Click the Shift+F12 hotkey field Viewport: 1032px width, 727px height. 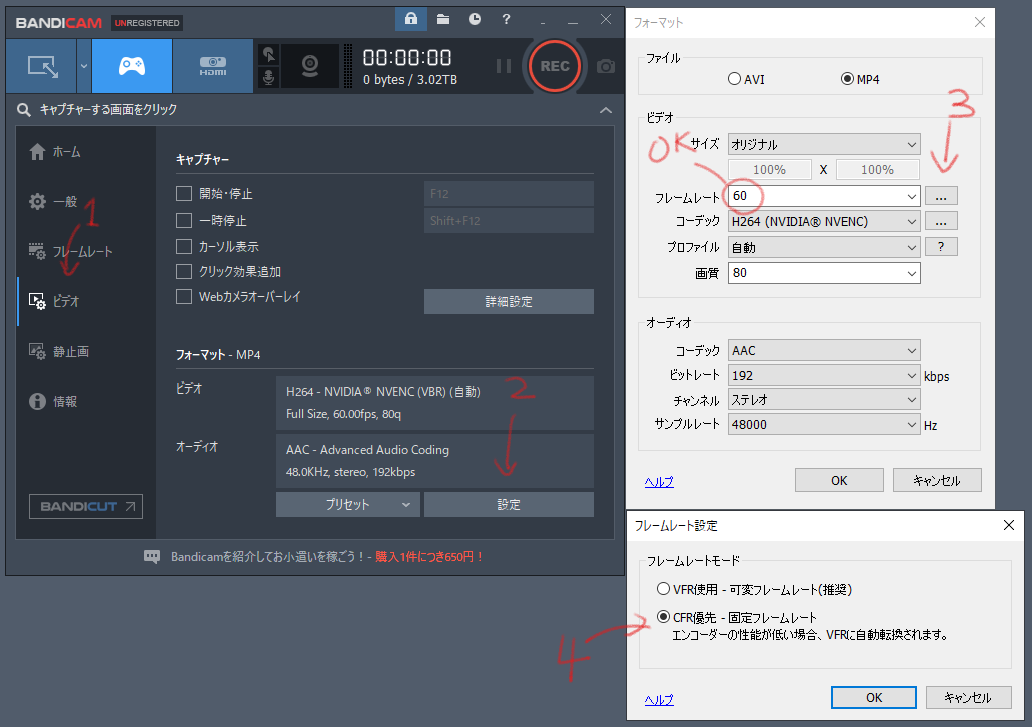(x=509, y=220)
